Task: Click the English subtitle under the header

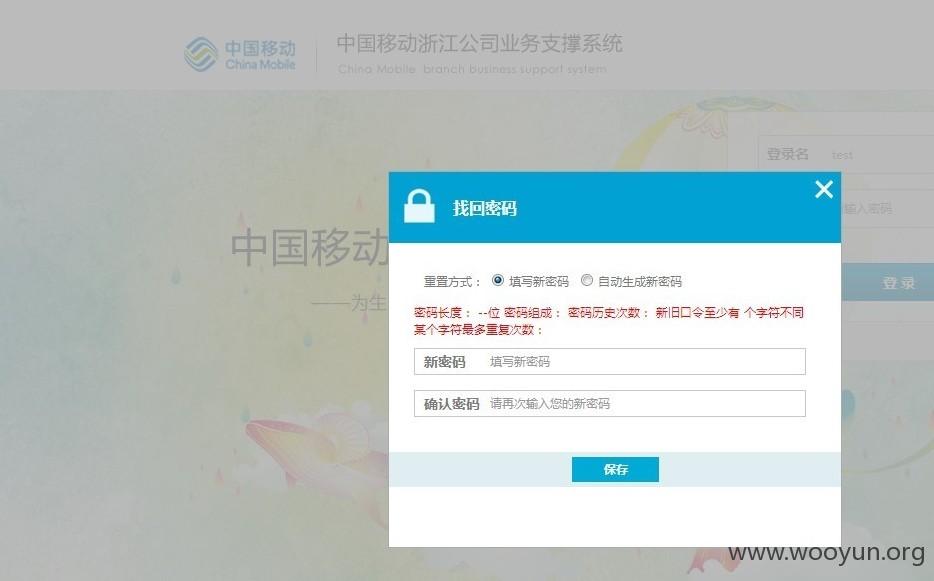Action: click(472, 69)
